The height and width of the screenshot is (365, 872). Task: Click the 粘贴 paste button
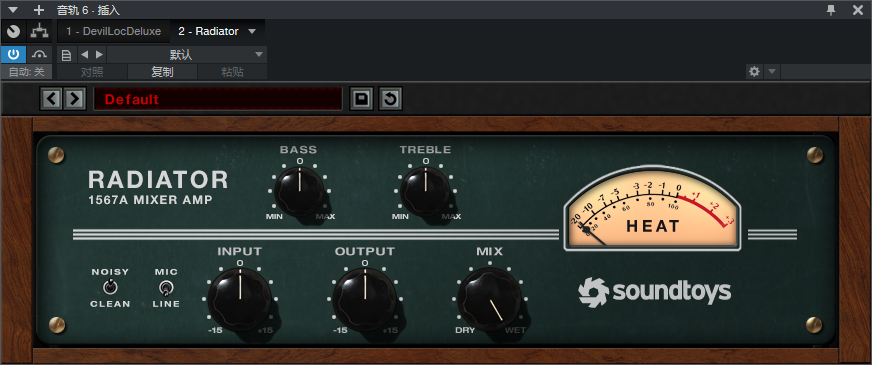232,72
